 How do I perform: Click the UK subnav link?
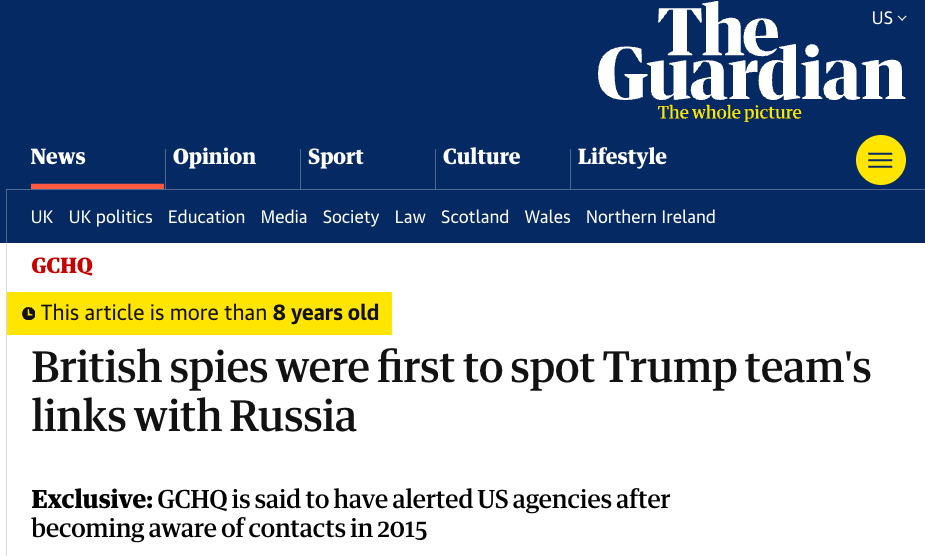pyautogui.click(x=42, y=217)
